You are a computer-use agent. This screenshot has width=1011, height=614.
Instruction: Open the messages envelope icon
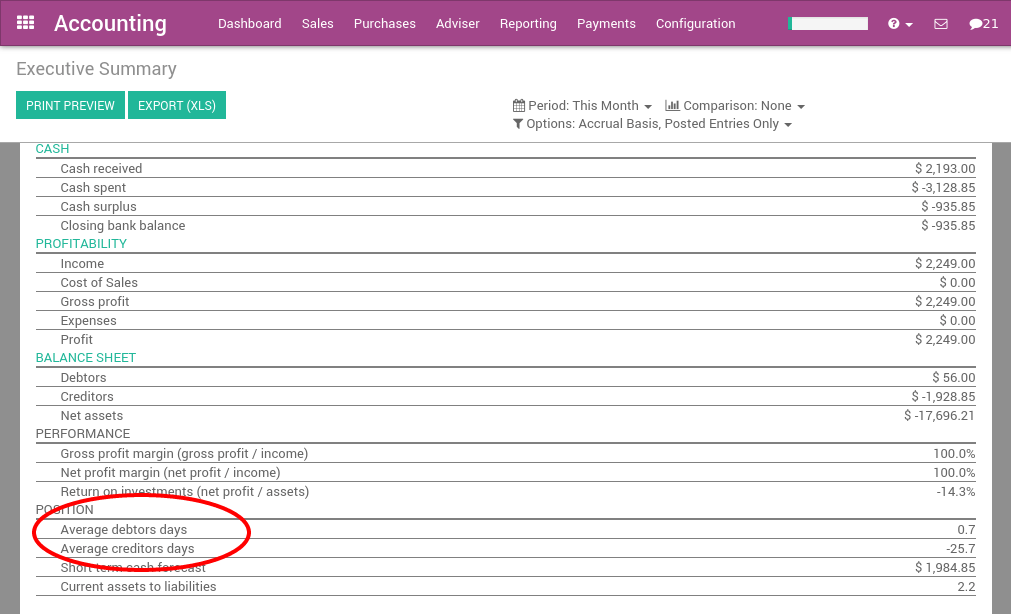pos(940,22)
